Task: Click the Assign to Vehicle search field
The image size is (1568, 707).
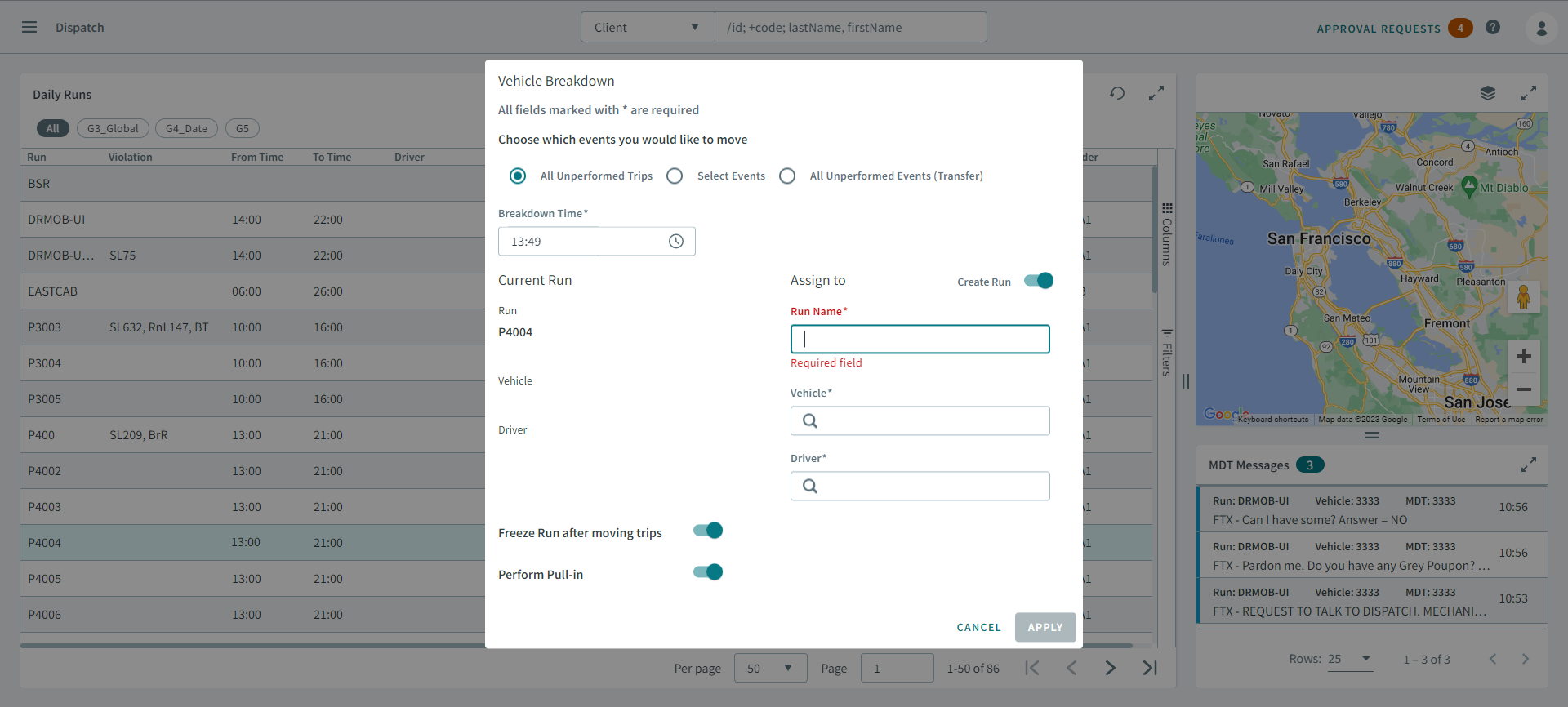Action: tap(920, 420)
